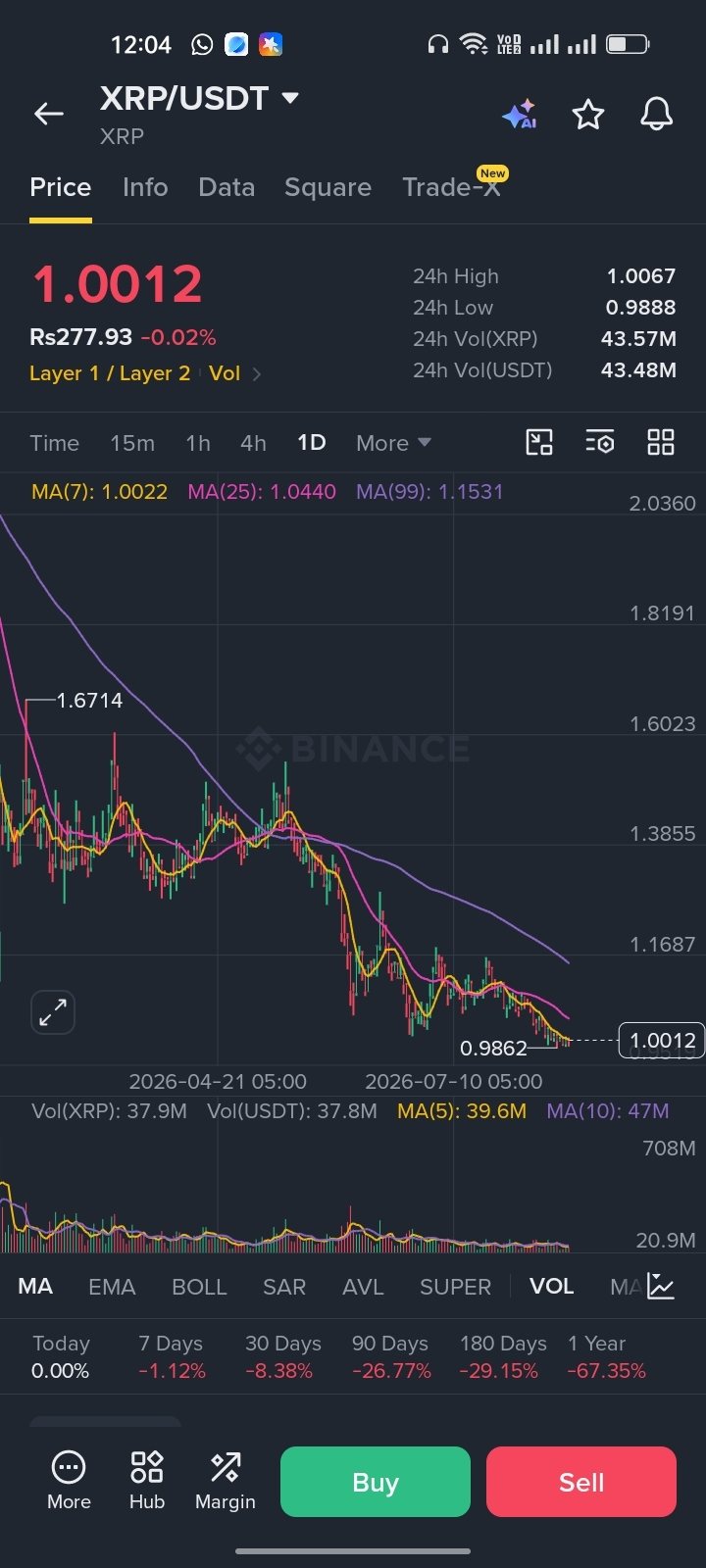Tap the headphones status icon
The image size is (706, 1568).
coord(438,44)
